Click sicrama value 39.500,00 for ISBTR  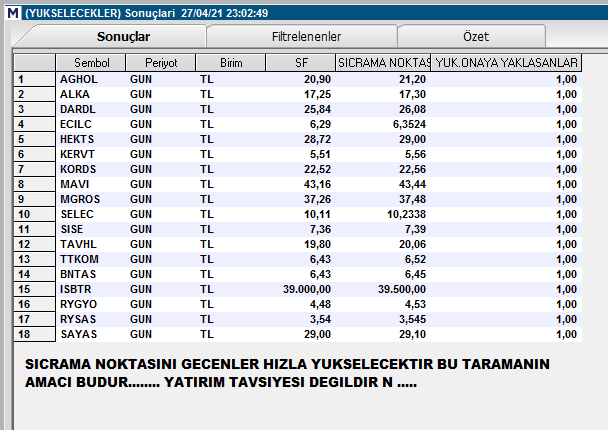click(402, 289)
